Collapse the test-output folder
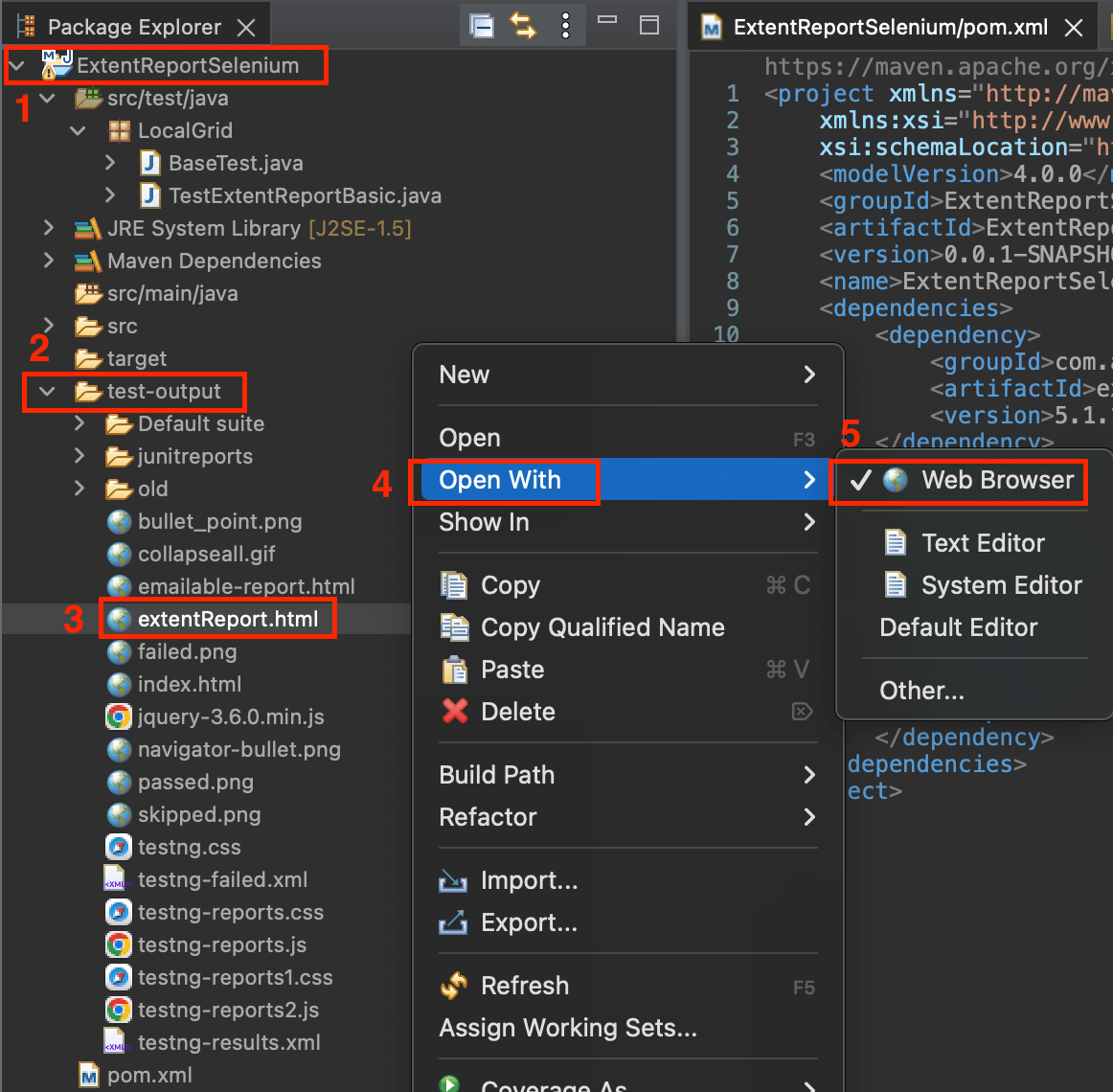 tap(47, 392)
